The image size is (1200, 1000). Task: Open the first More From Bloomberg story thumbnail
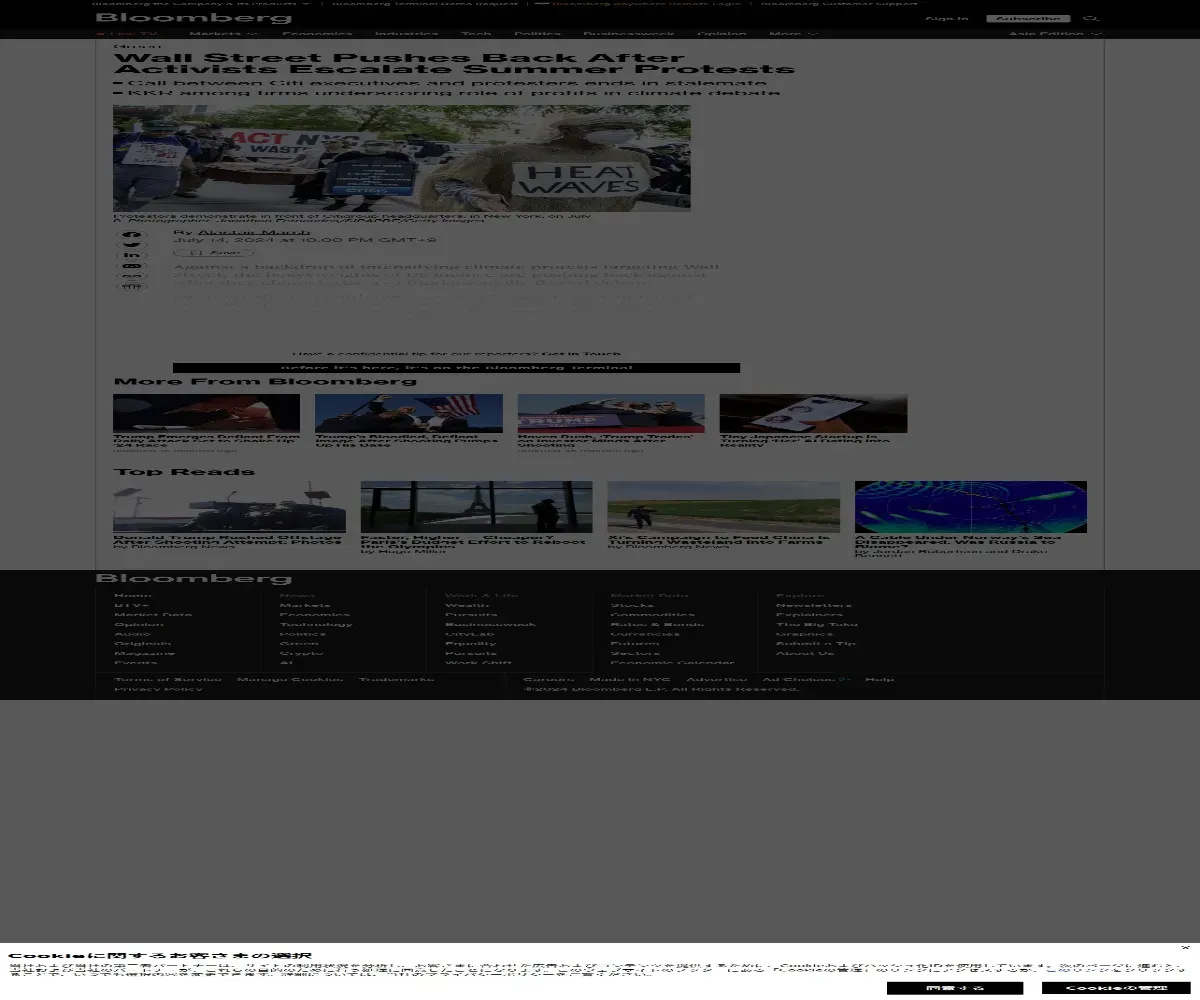click(x=206, y=413)
